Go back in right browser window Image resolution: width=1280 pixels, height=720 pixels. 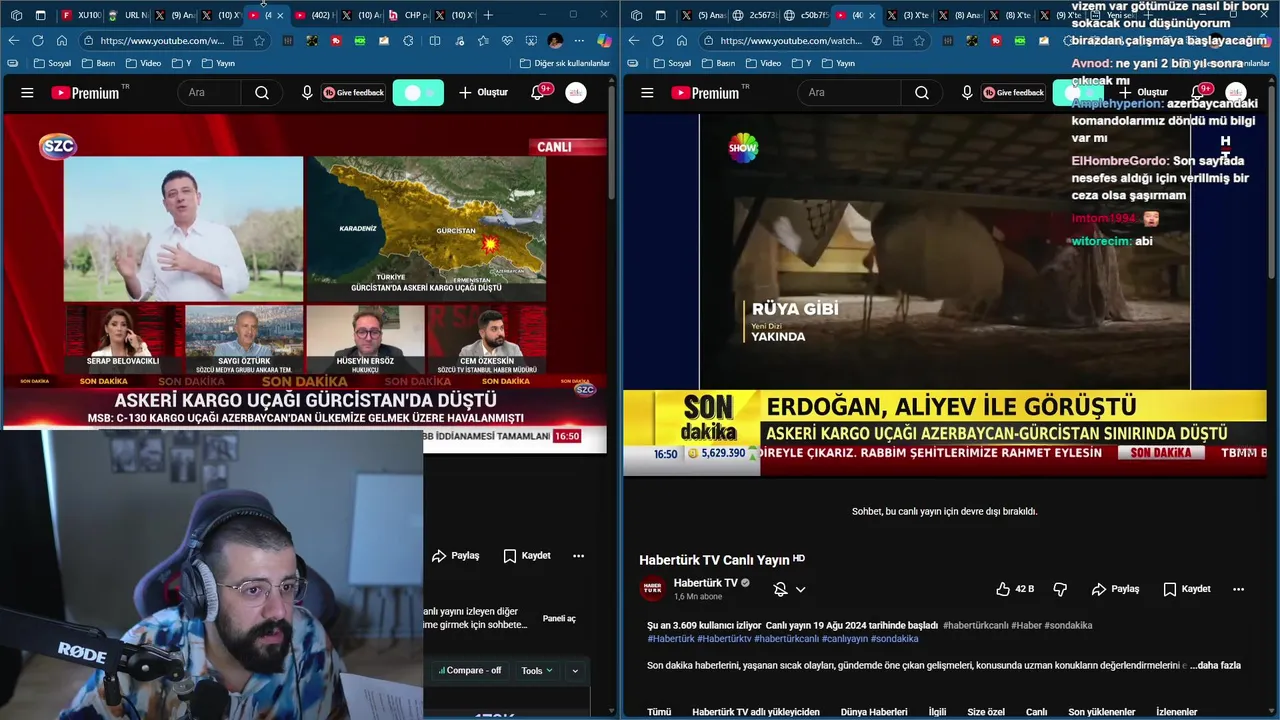(633, 41)
